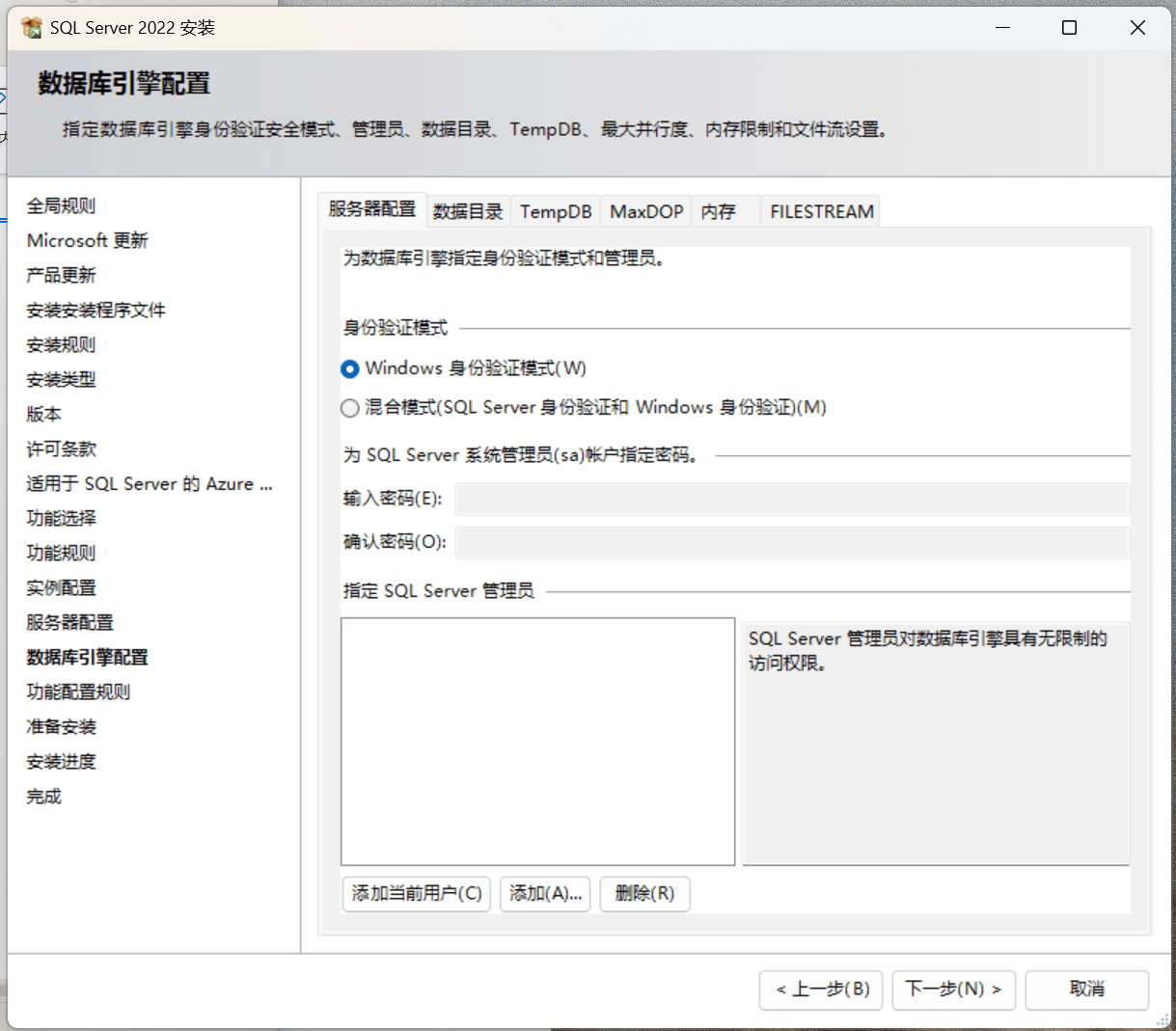Click the 确认密码(O) password field
Viewport: 1176px width, 1031px height.
792,542
